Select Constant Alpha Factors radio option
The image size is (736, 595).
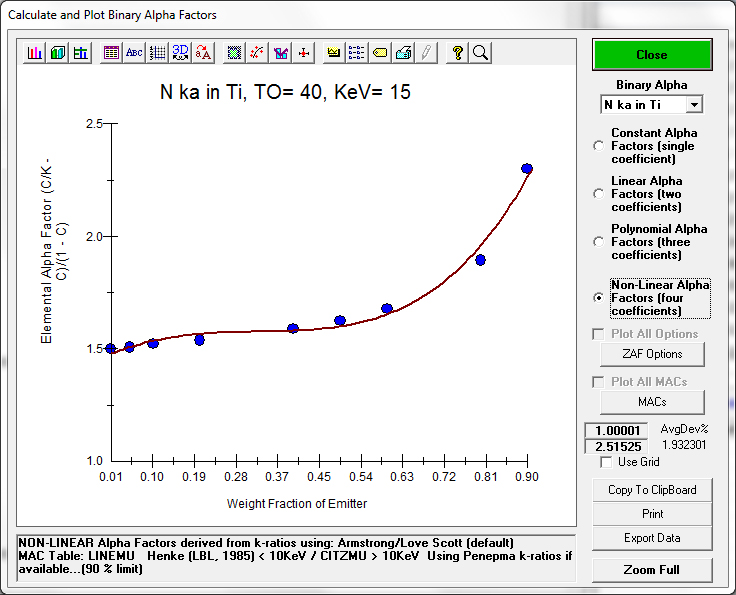tap(599, 146)
